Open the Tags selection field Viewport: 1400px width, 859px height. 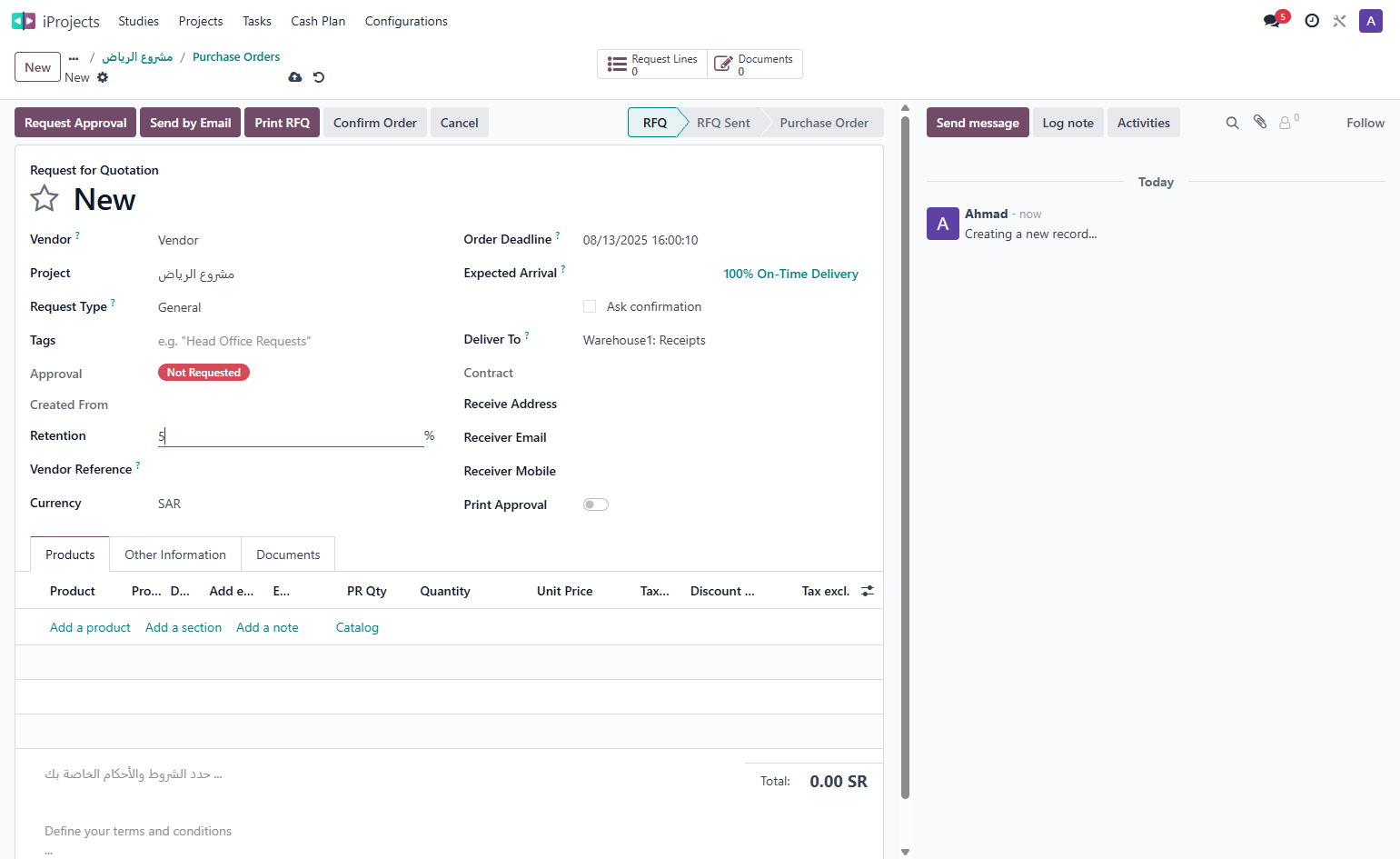[x=296, y=341]
